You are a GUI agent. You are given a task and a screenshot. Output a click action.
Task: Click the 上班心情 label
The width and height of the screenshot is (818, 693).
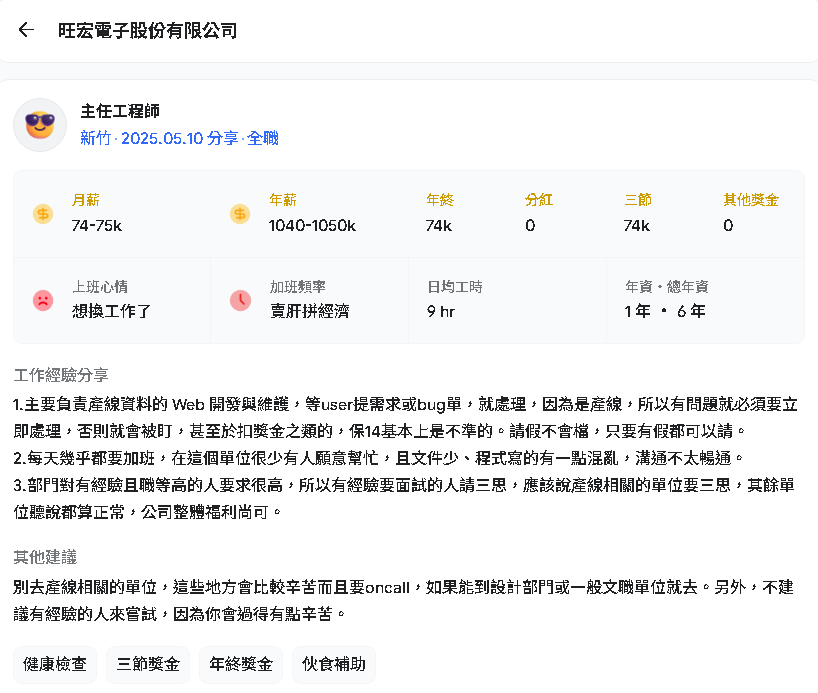tap(100, 286)
